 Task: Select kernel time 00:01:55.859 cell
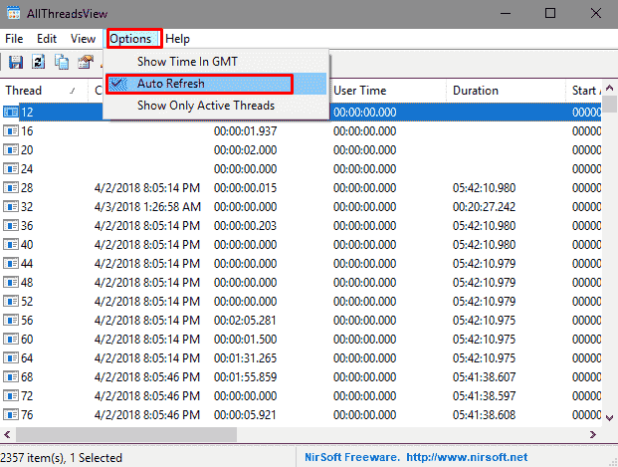click(245, 377)
